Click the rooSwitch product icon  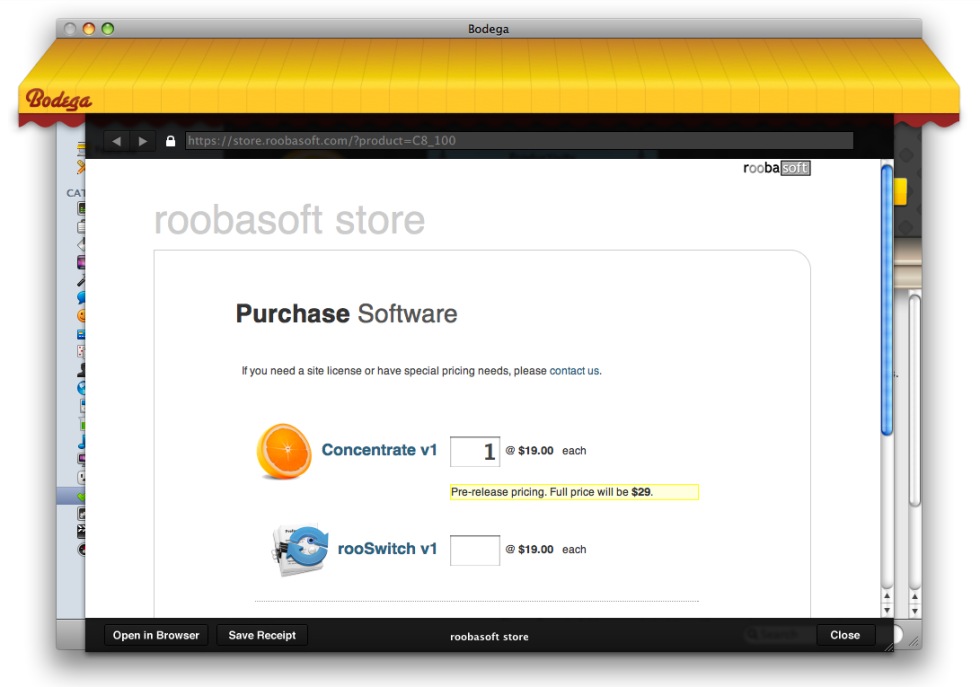[299, 549]
